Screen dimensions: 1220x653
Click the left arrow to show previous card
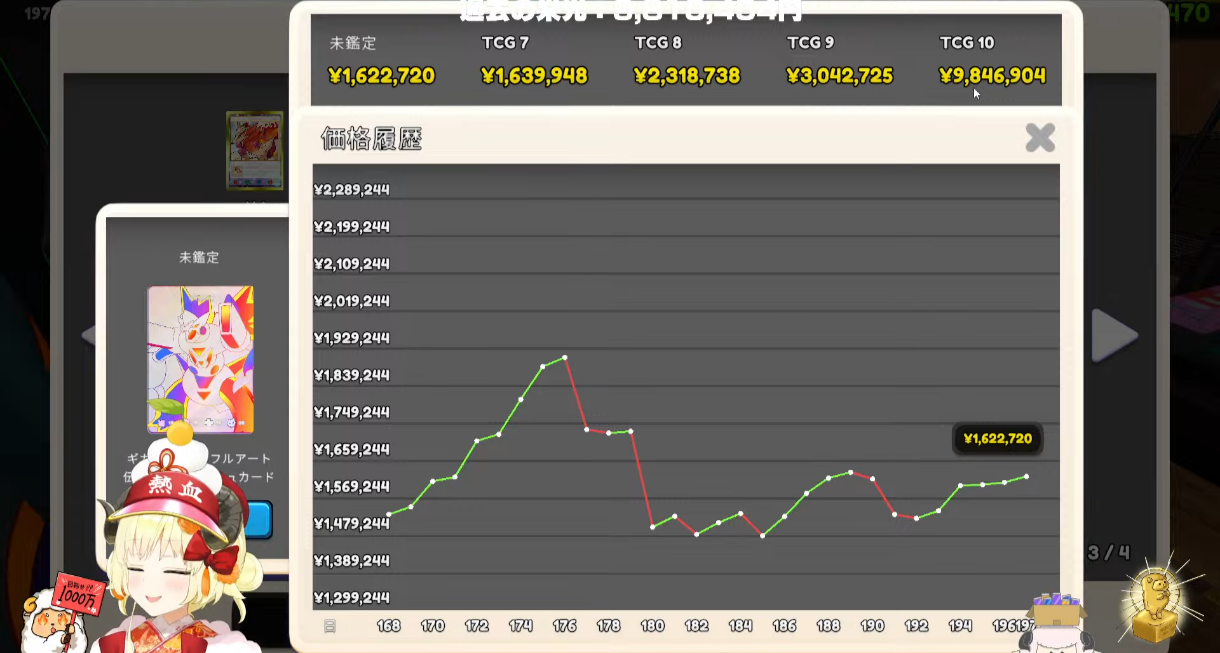click(x=88, y=335)
